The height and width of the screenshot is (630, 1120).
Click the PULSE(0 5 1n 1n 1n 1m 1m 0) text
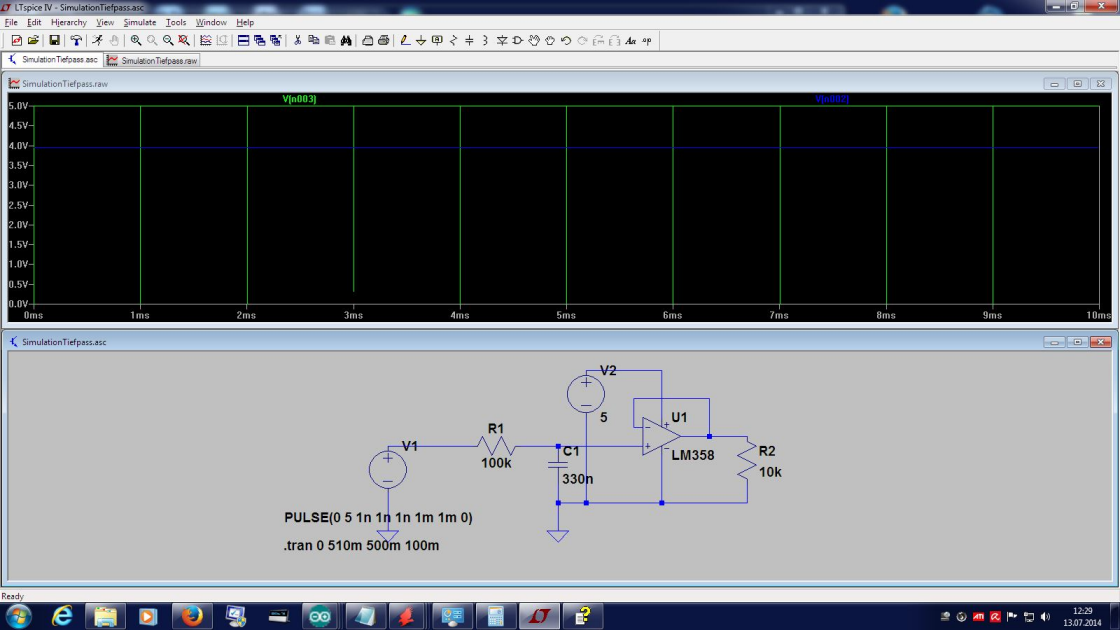(x=379, y=518)
